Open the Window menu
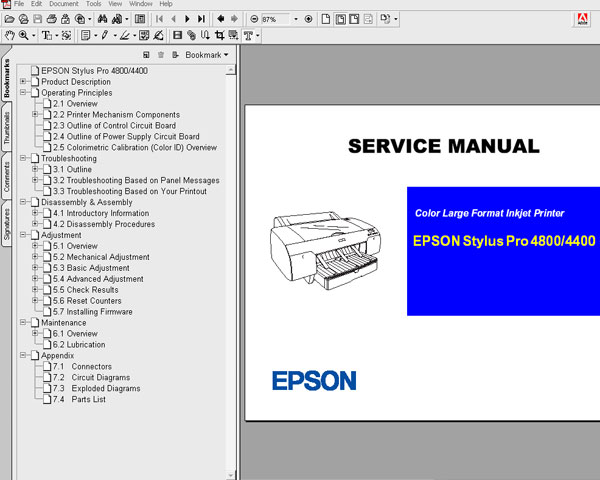600x480 pixels. (x=140, y=4)
